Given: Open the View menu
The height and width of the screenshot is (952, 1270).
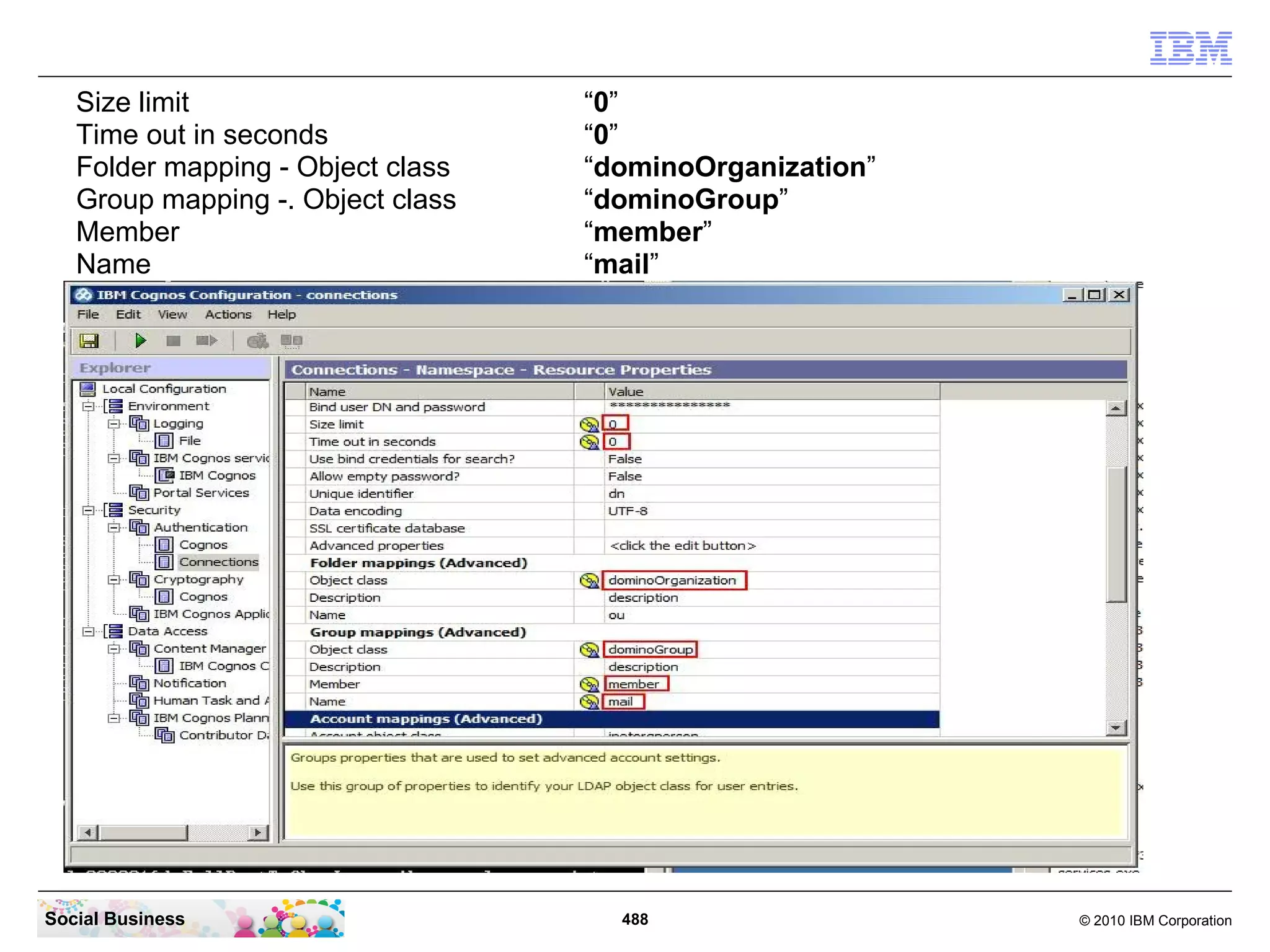Looking at the screenshot, I should coord(172,314).
